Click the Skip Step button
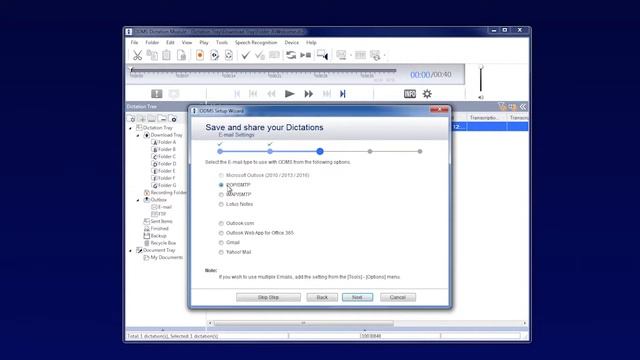 (268, 298)
